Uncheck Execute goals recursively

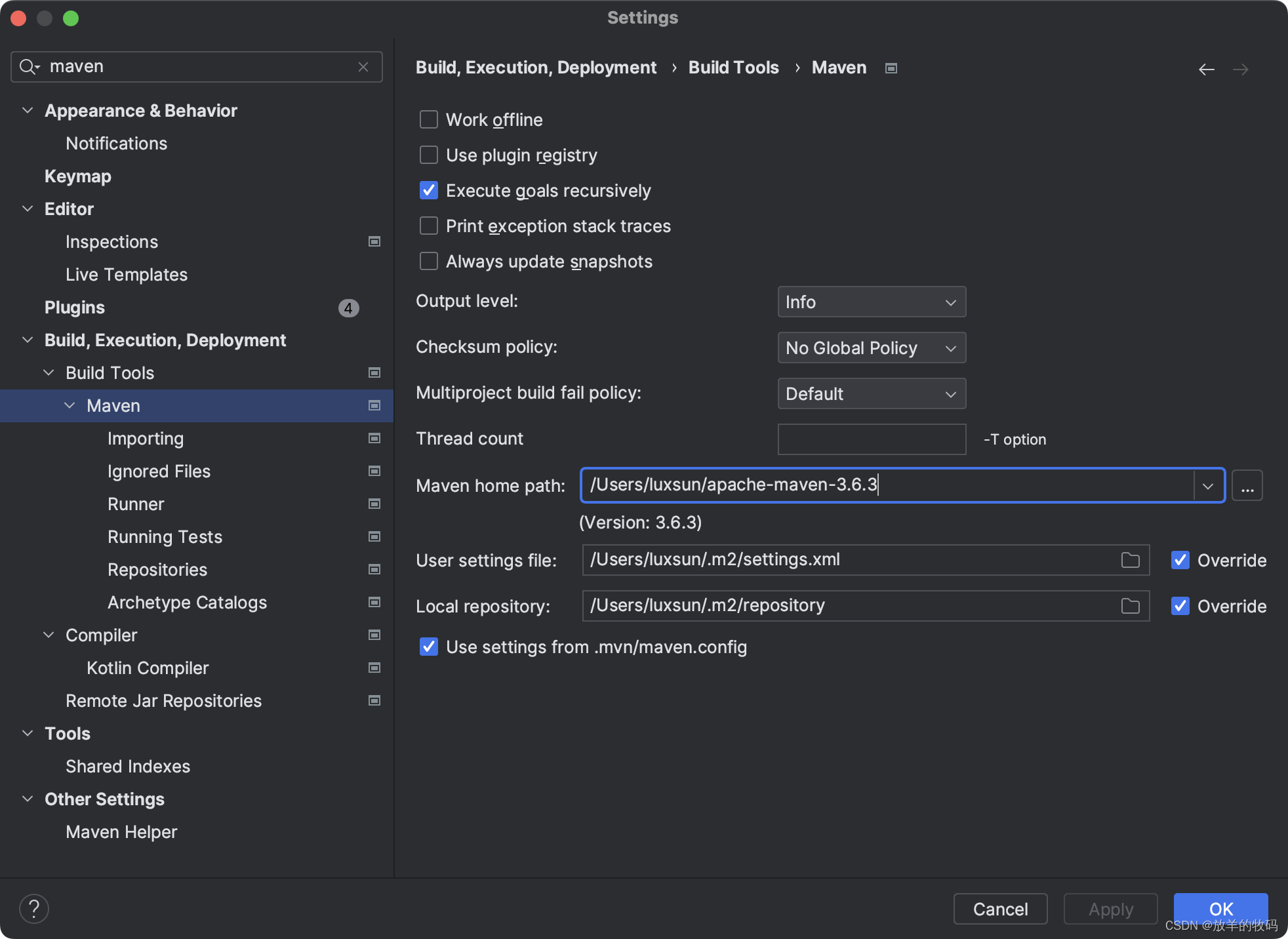click(x=429, y=190)
